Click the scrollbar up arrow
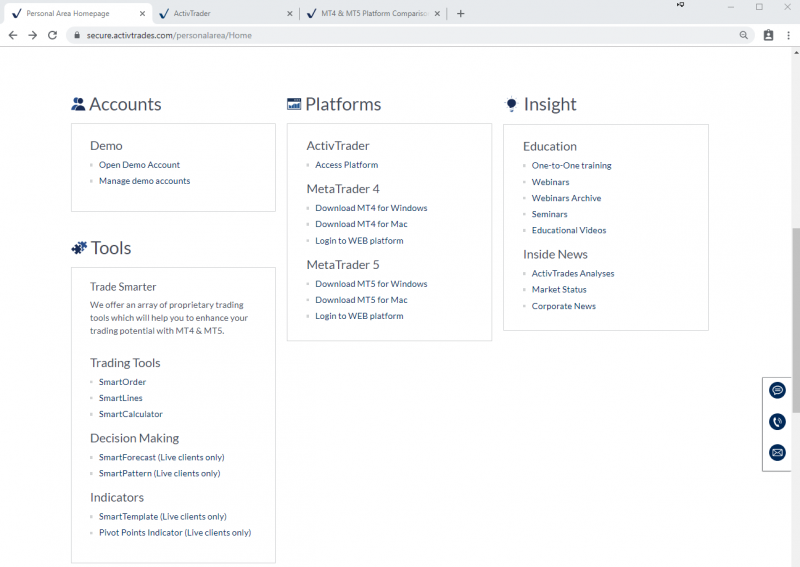Image resolution: width=800 pixels, height=567 pixels. click(796, 52)
